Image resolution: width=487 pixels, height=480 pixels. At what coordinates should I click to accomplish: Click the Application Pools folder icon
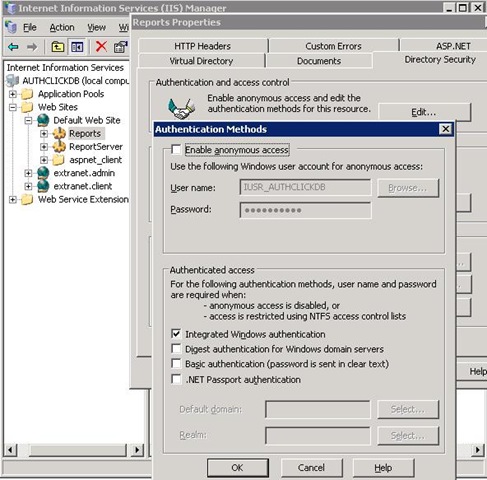click(27, 94)
